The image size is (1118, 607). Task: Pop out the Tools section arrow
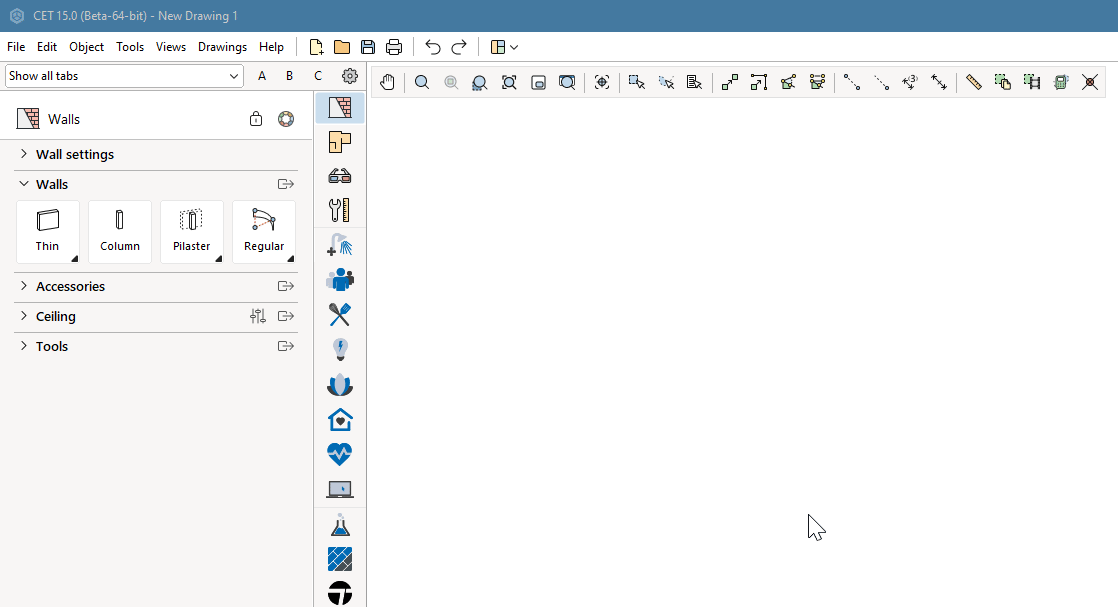pos(286,346)
